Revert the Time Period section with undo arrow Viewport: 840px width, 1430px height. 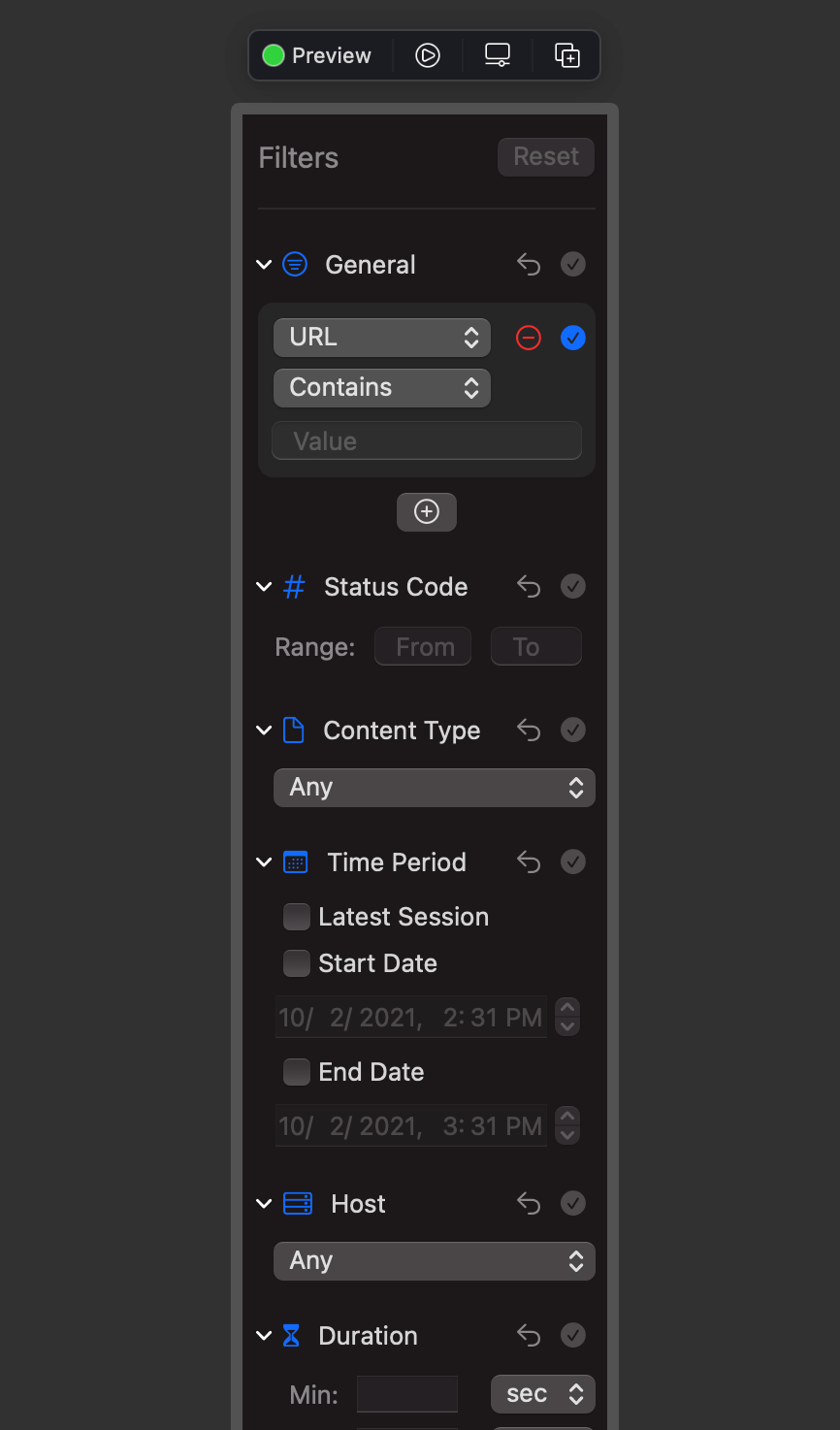[529, 862]
